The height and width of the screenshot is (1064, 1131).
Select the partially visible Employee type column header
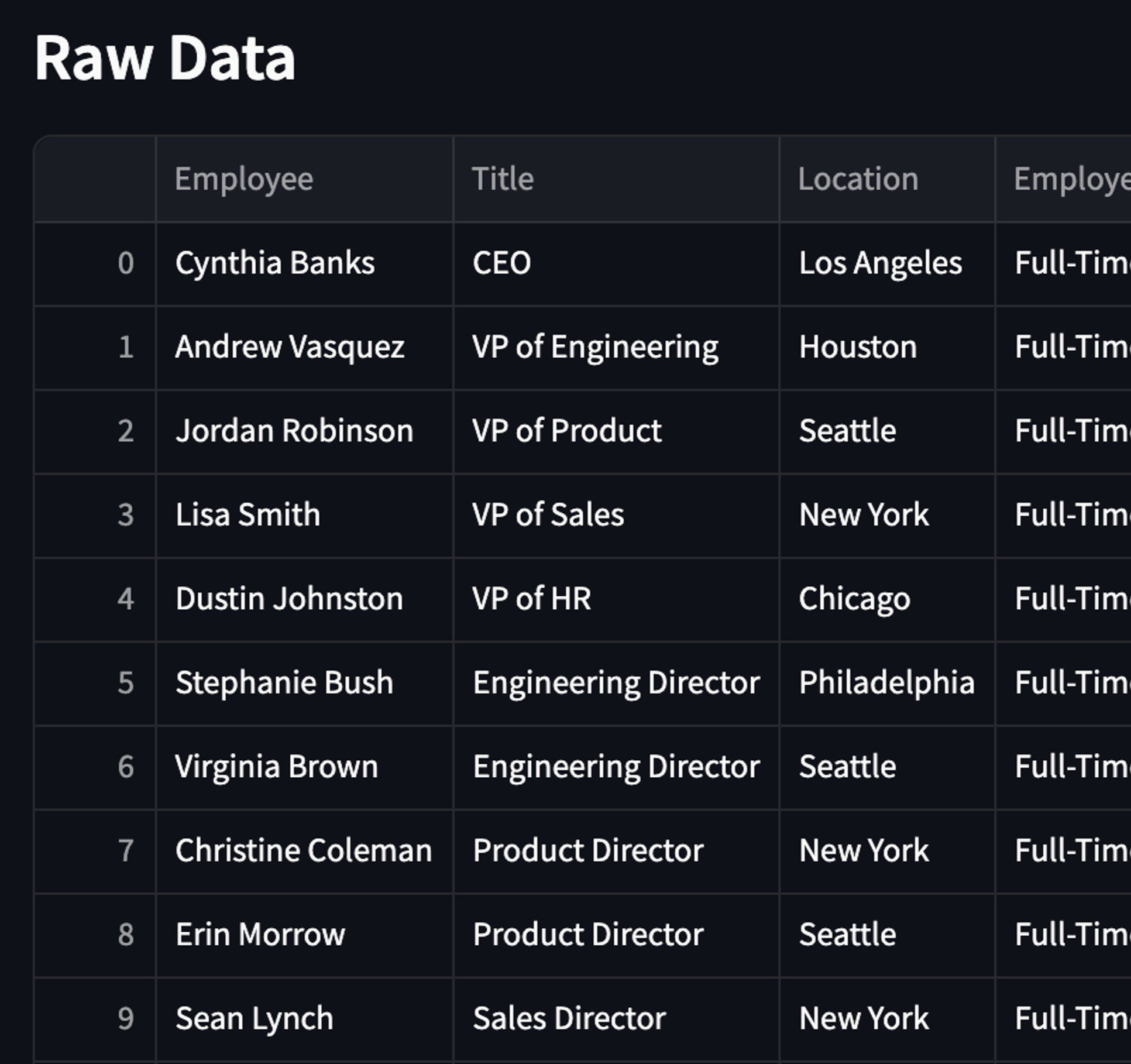click(x=1071, y=179)
